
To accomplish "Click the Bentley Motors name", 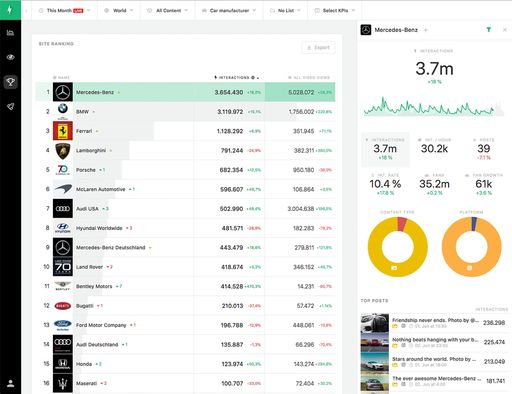I will pos(94,286).
